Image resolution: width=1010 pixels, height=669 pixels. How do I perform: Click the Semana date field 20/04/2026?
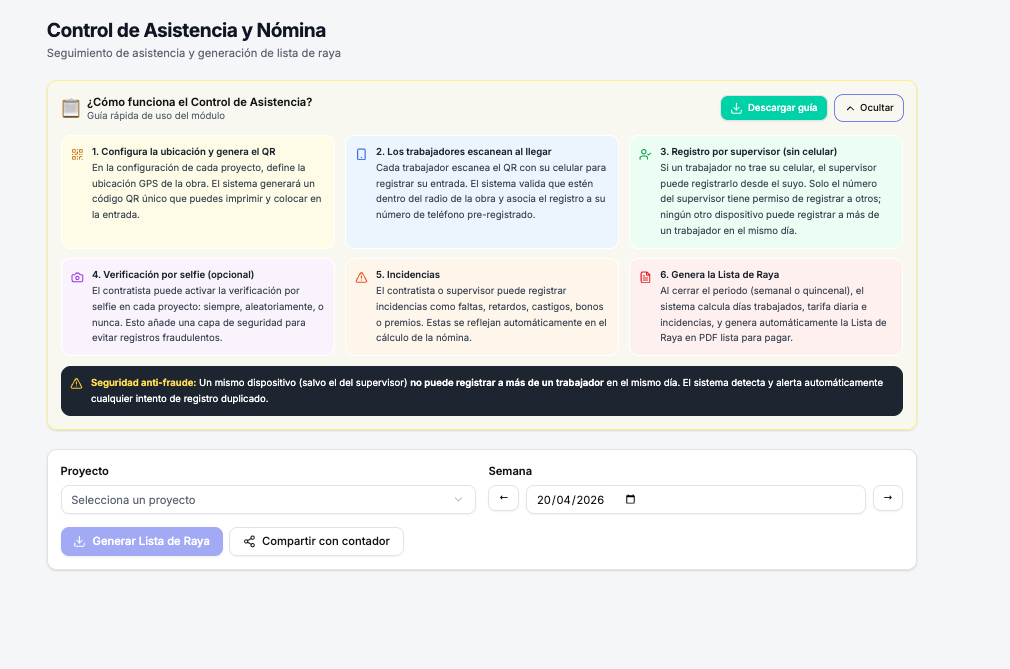(x=696, y=500)
